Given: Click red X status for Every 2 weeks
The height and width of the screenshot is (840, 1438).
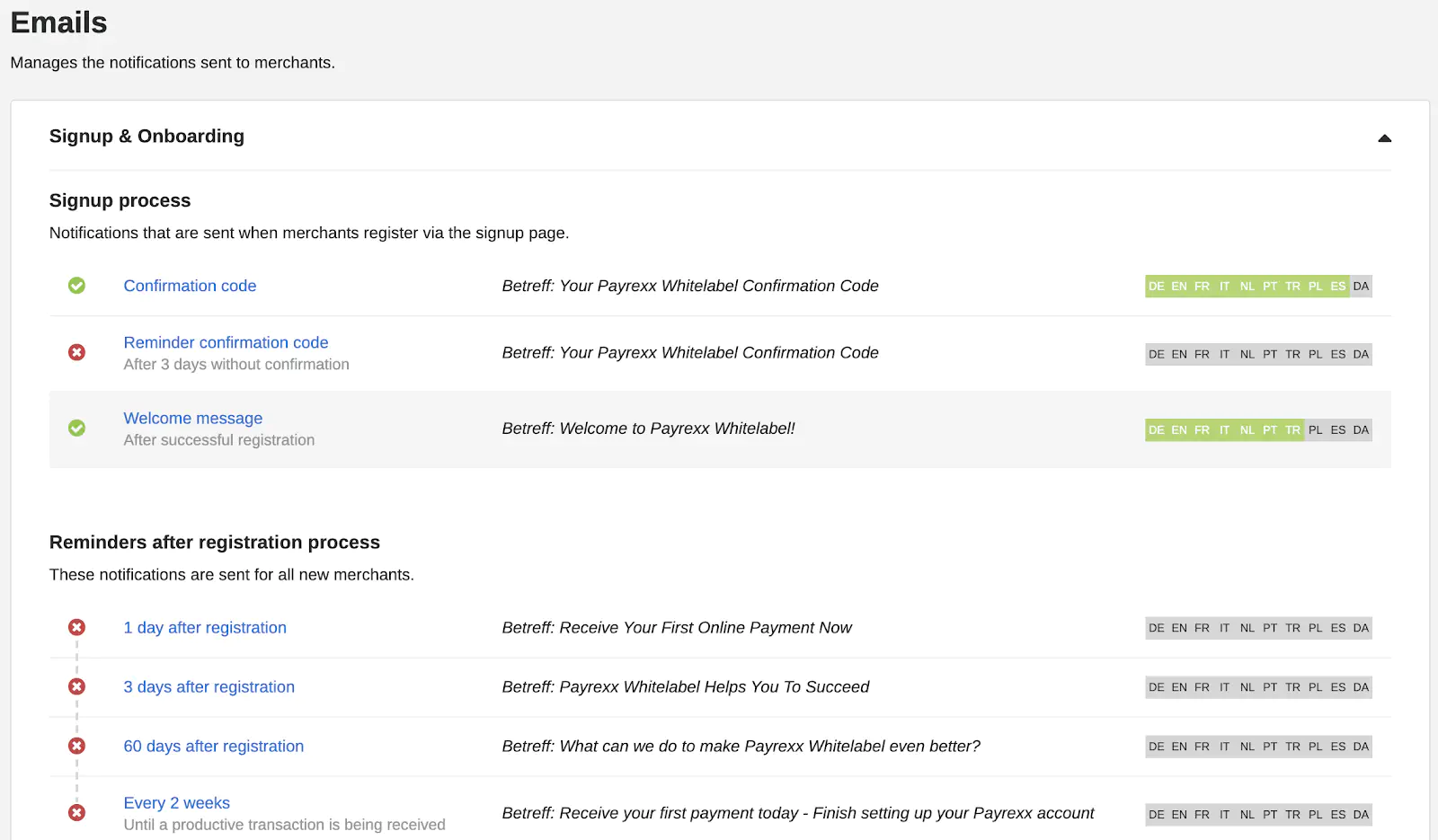Looking at the screenshot, I should (x=77, y=812).
